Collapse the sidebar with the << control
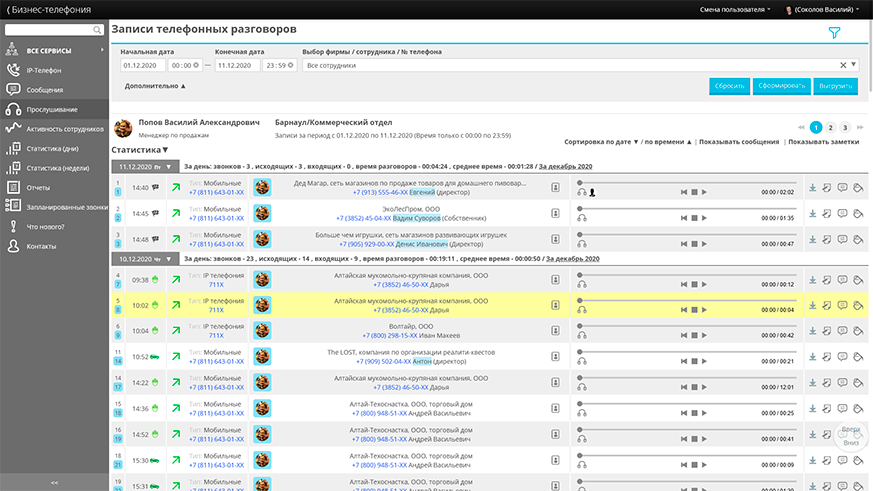Image resolution: width=873 pixels, height=491 pixels. pyautogui.click(x=55, y=483)
